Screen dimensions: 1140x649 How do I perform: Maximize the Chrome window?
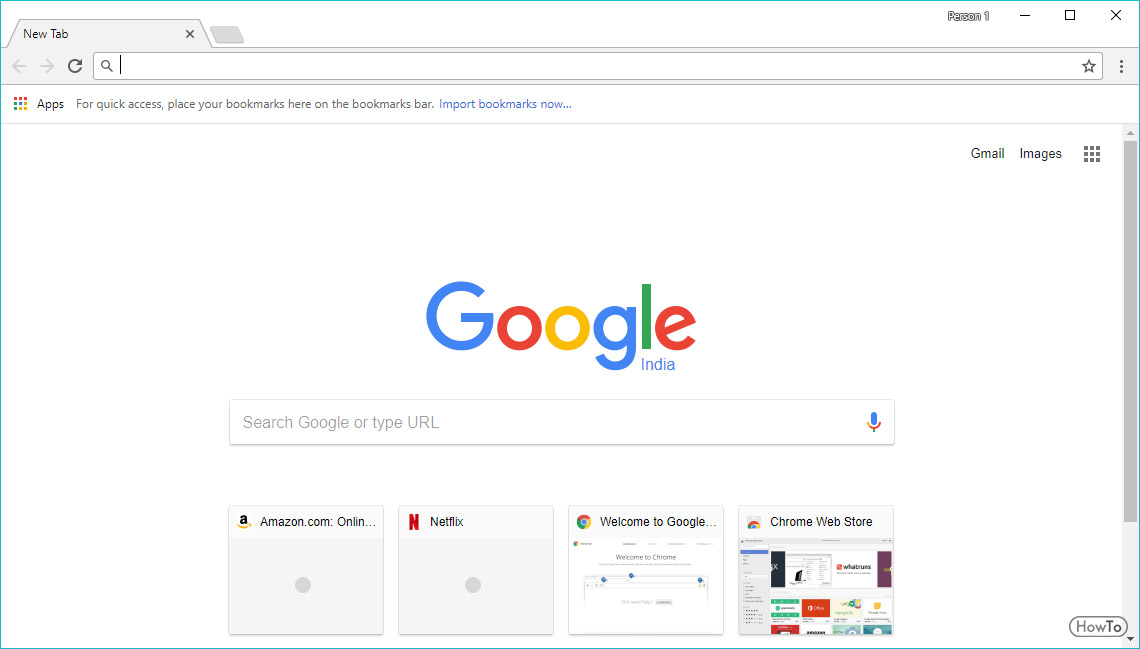1069,15
